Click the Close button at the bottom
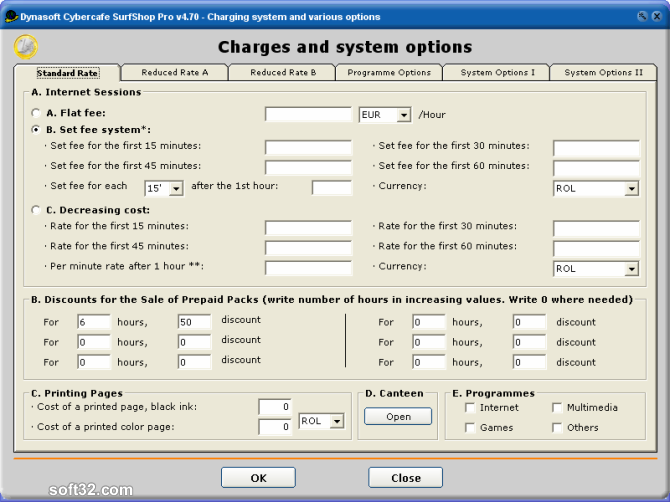 tap(406, 478)
